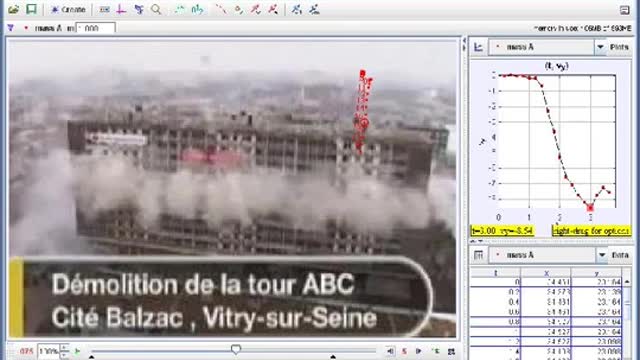The height and width of the screenshot is (360, 640).
Task: Click the right-drag for options hint
Action: [591, 231]
